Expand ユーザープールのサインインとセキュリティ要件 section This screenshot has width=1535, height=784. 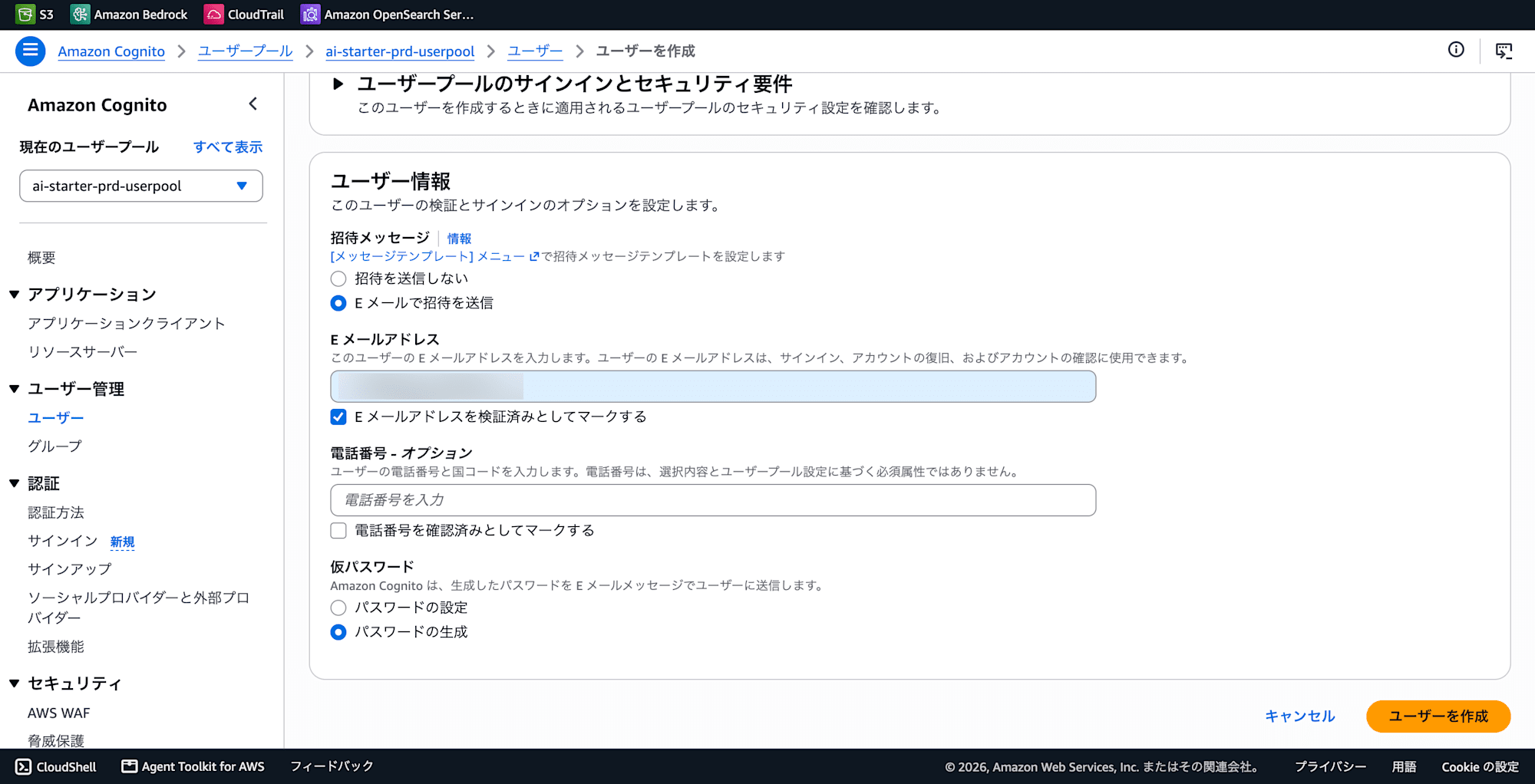click(x=338, y=84)
